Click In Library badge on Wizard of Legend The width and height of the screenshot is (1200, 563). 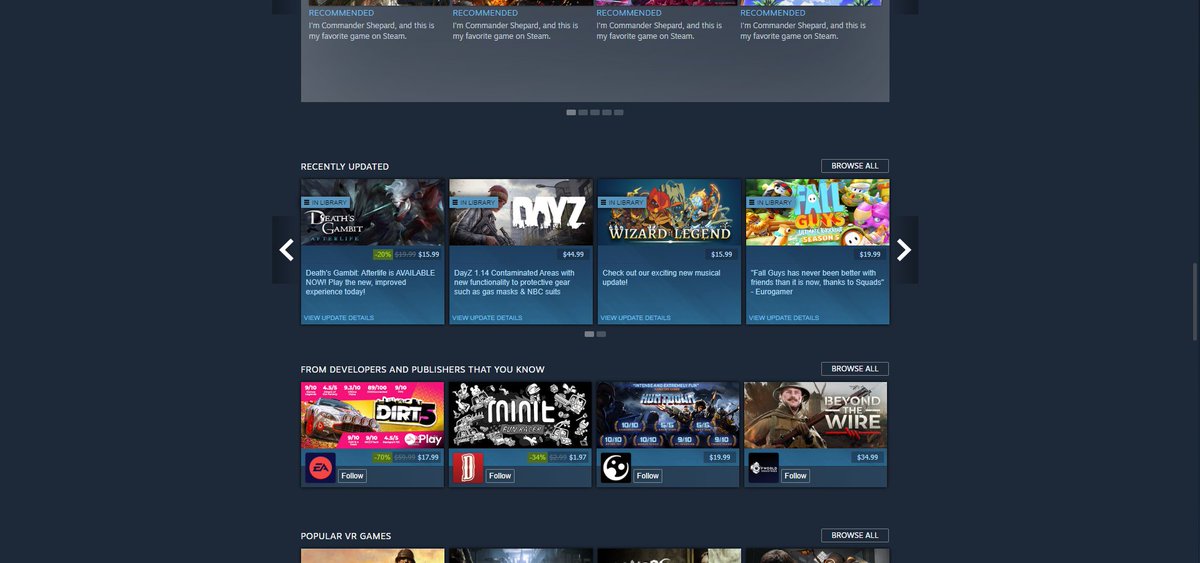[x=622, y=202]
